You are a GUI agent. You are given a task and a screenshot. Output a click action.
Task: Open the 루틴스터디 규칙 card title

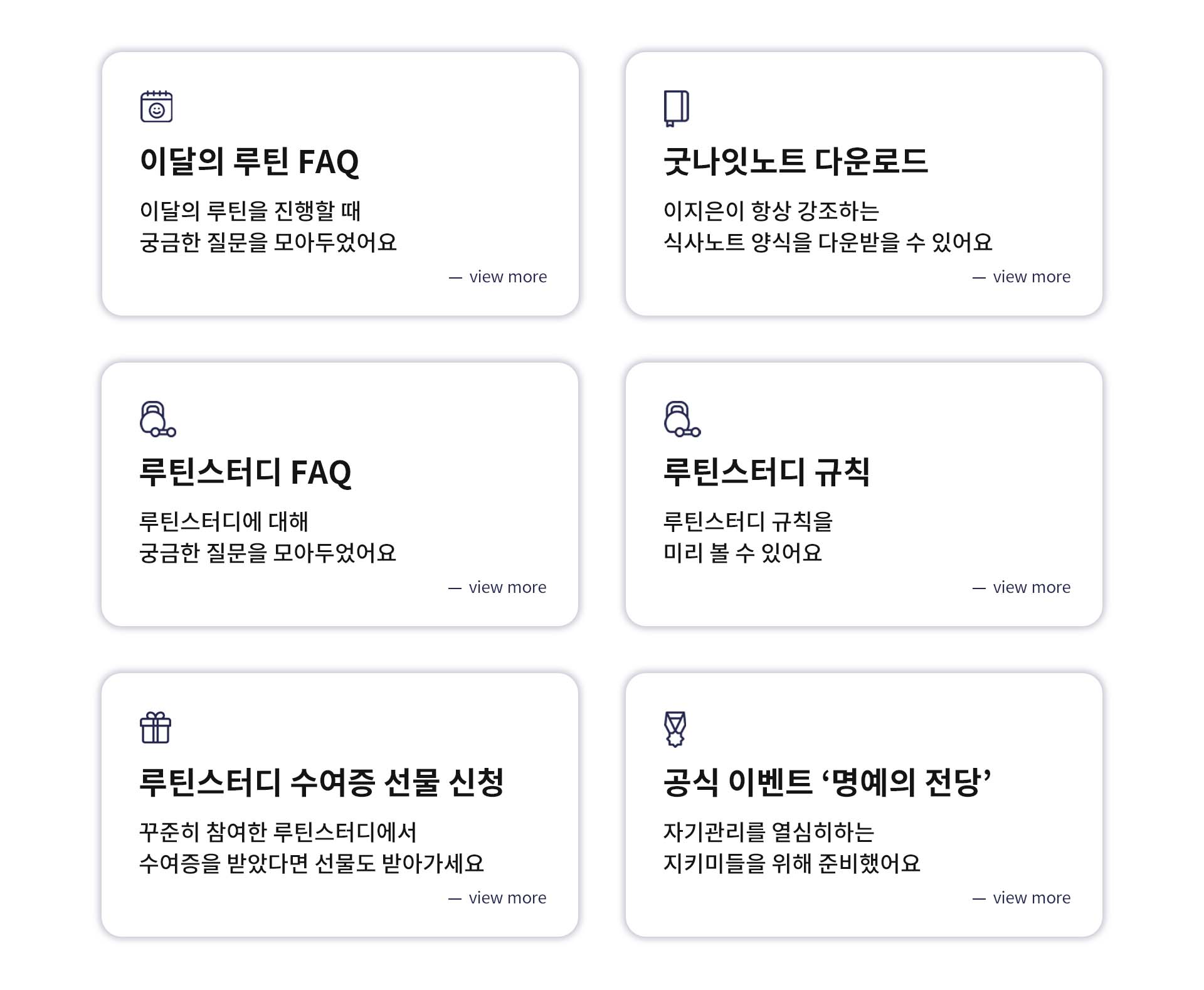766,472
